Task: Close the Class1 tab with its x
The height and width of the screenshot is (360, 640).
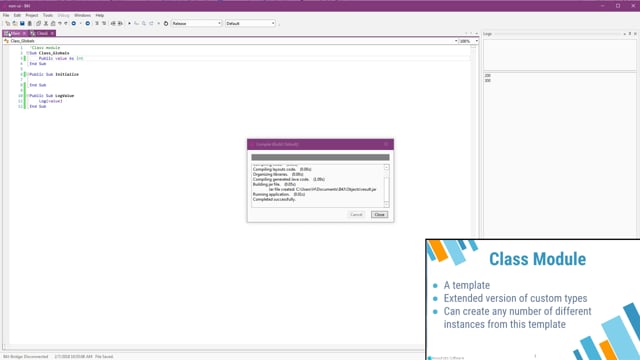Action: pos(52,33)
